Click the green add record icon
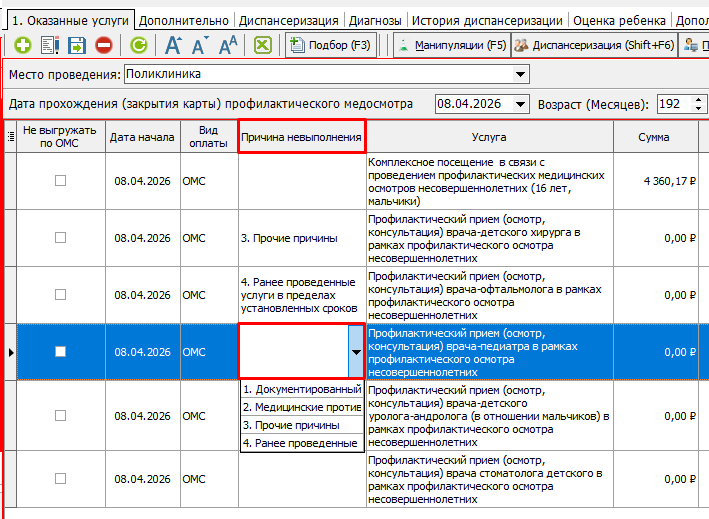The width and height of the screenshot is (709, 519). (22, 45)
